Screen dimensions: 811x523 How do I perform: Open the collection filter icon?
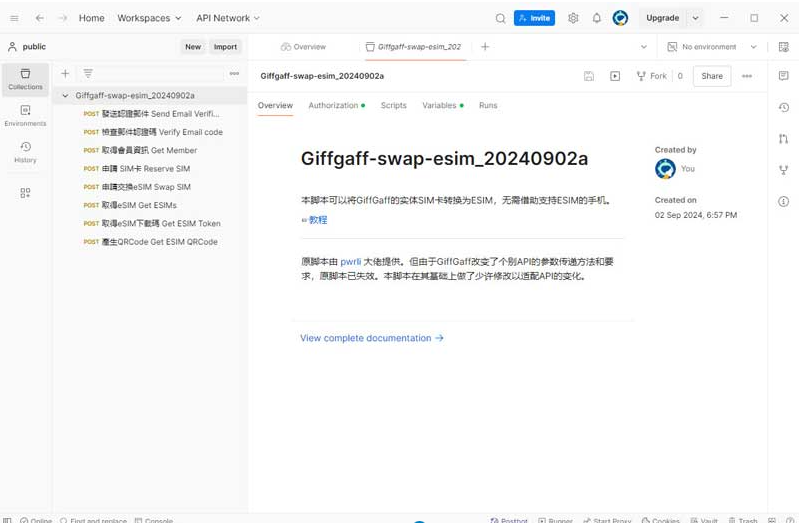pos(88,73)
